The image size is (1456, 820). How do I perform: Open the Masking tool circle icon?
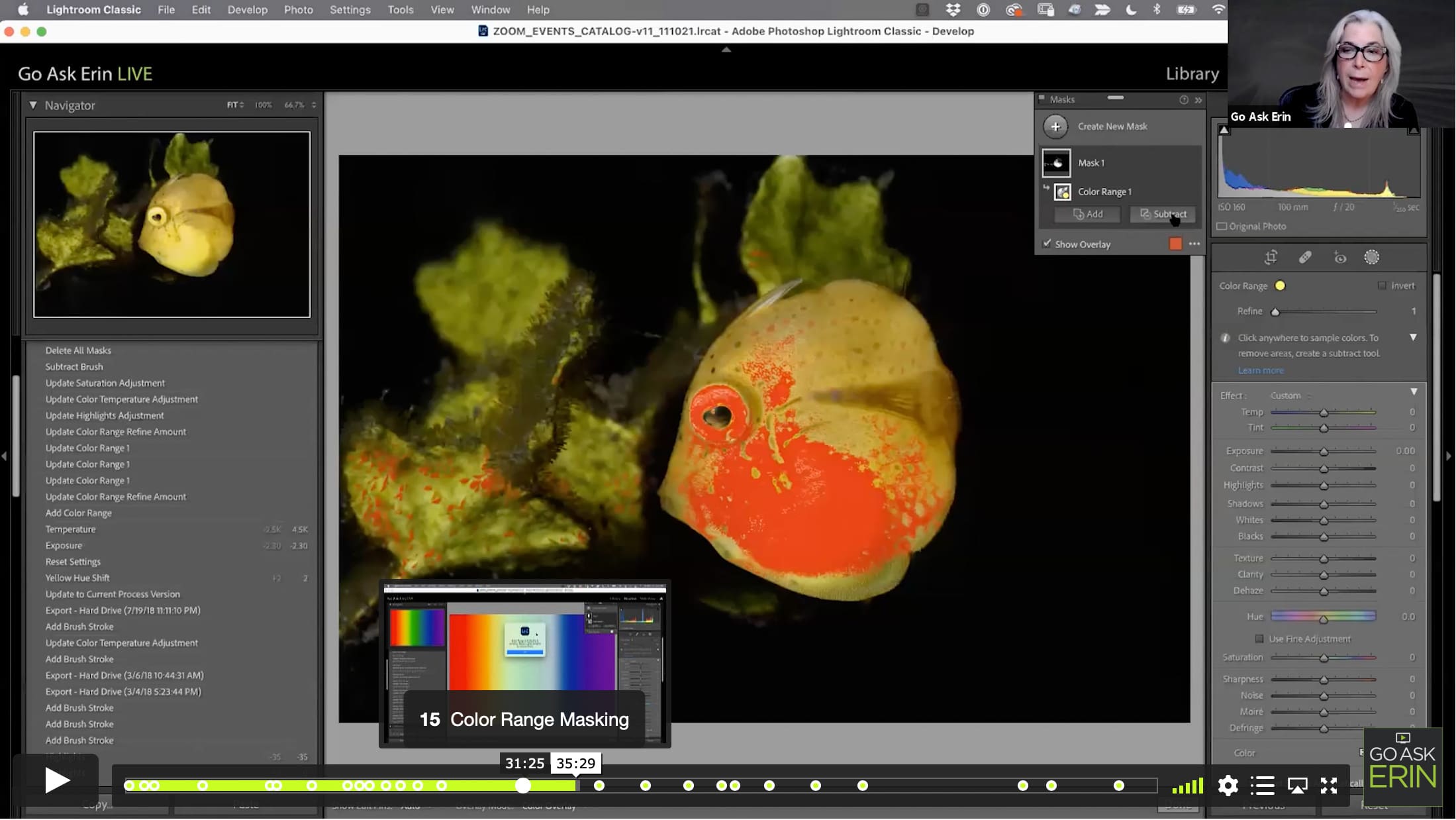1371,258
